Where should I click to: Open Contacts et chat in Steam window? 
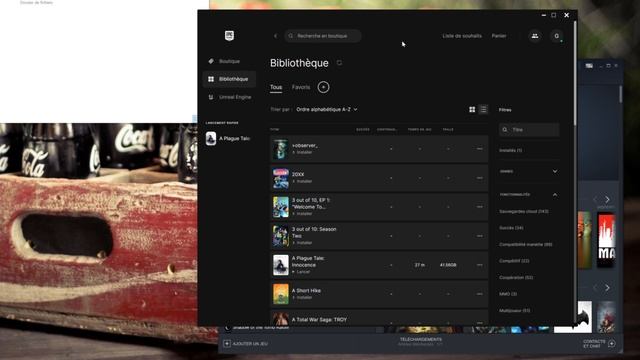pyautogui.click(x=599, y=344)
